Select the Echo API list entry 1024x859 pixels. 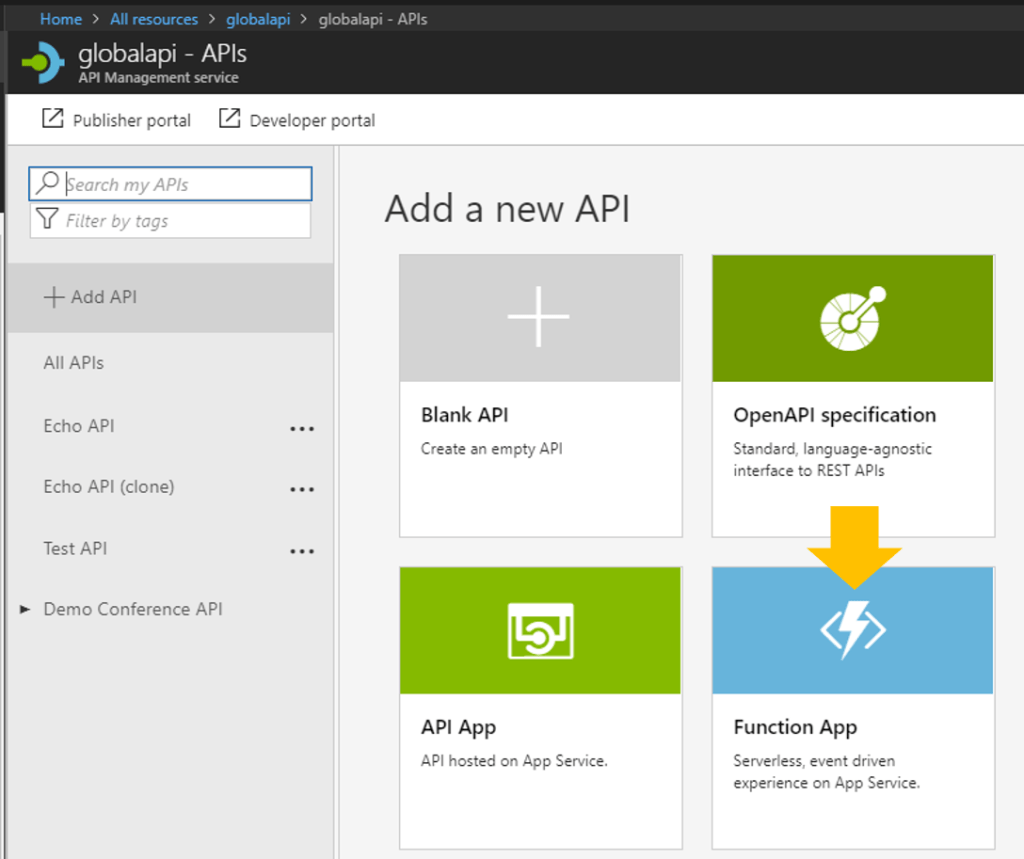click(78, 426)
